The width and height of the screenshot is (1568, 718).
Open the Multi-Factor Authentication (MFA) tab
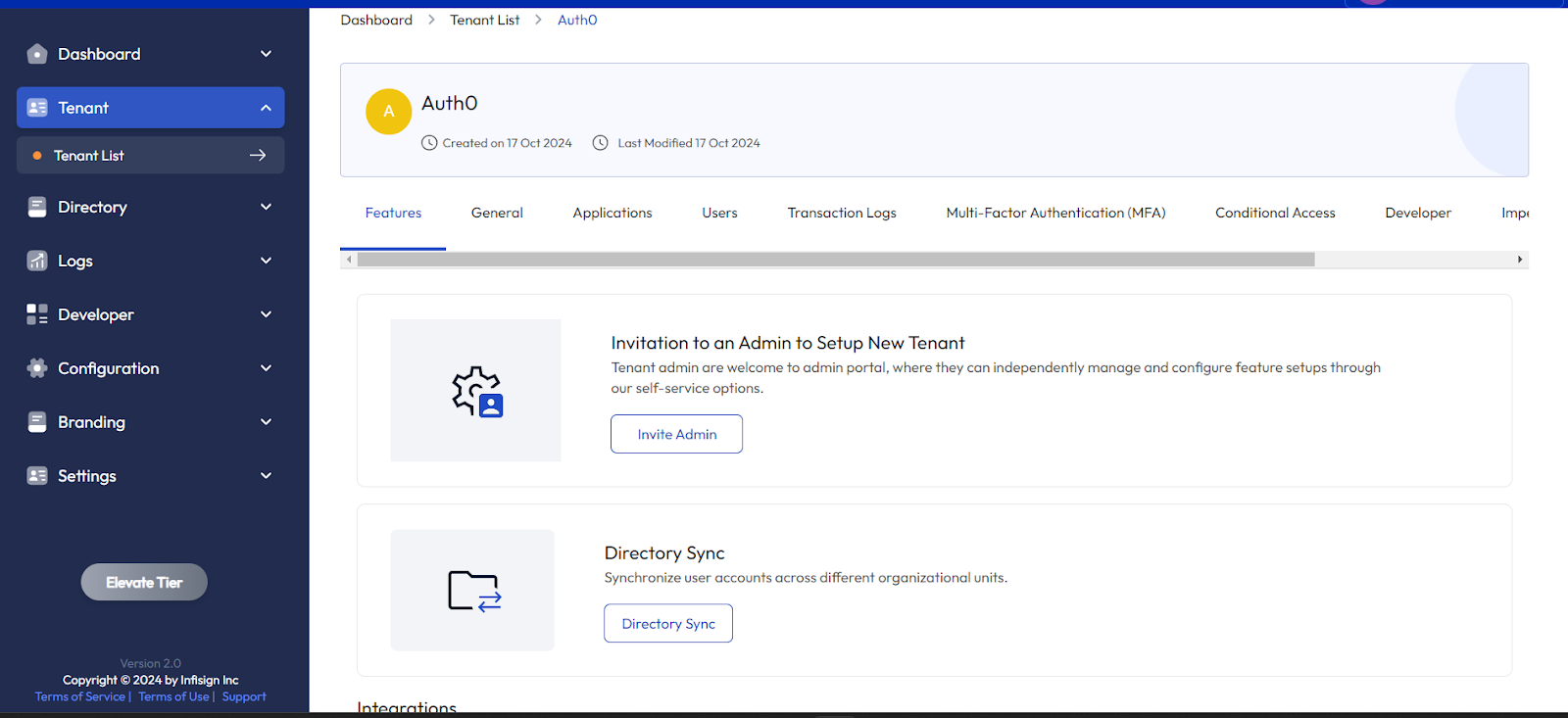coord(1055,213)
